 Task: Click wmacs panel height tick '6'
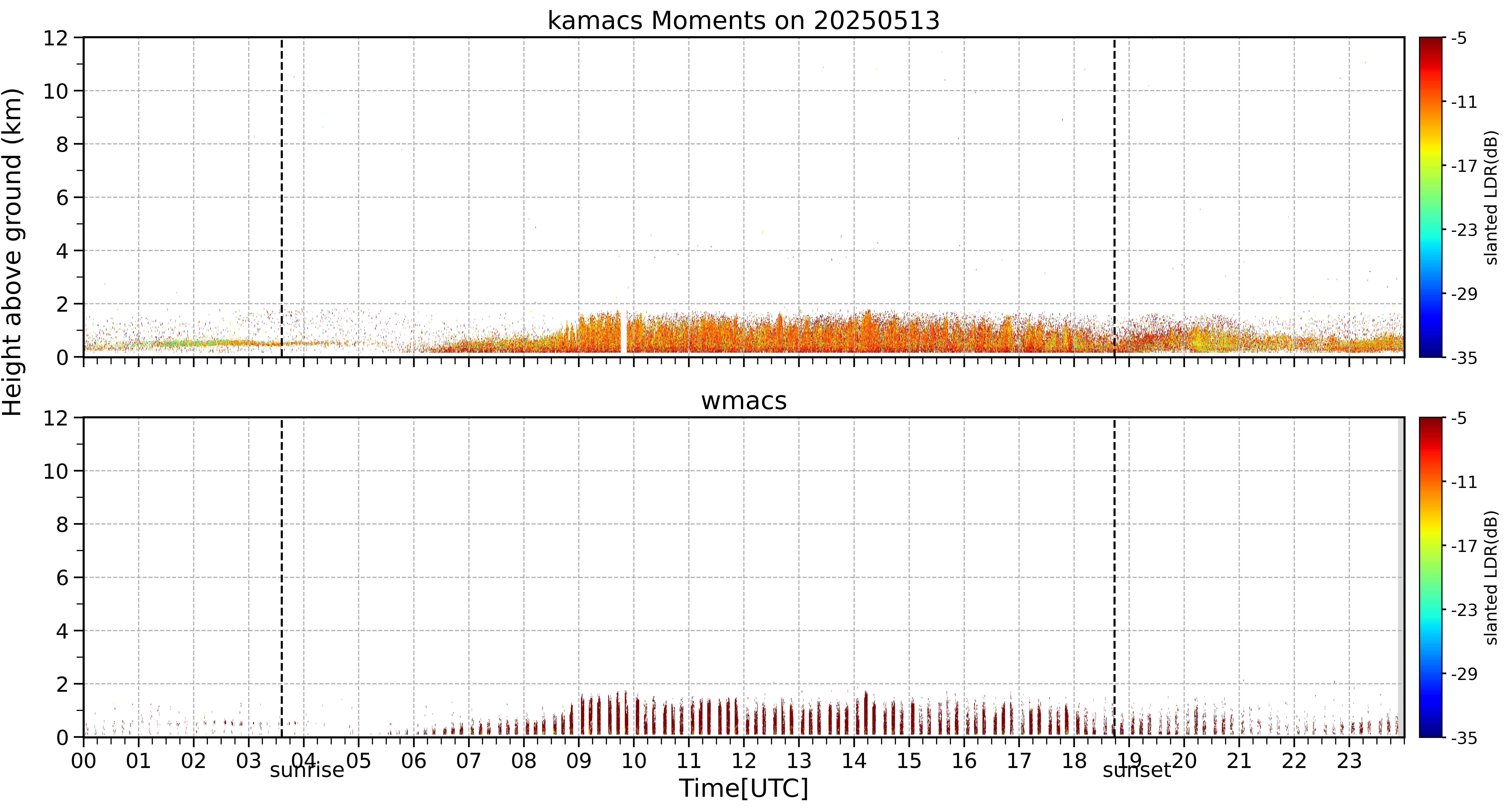(x=62, y=578)
